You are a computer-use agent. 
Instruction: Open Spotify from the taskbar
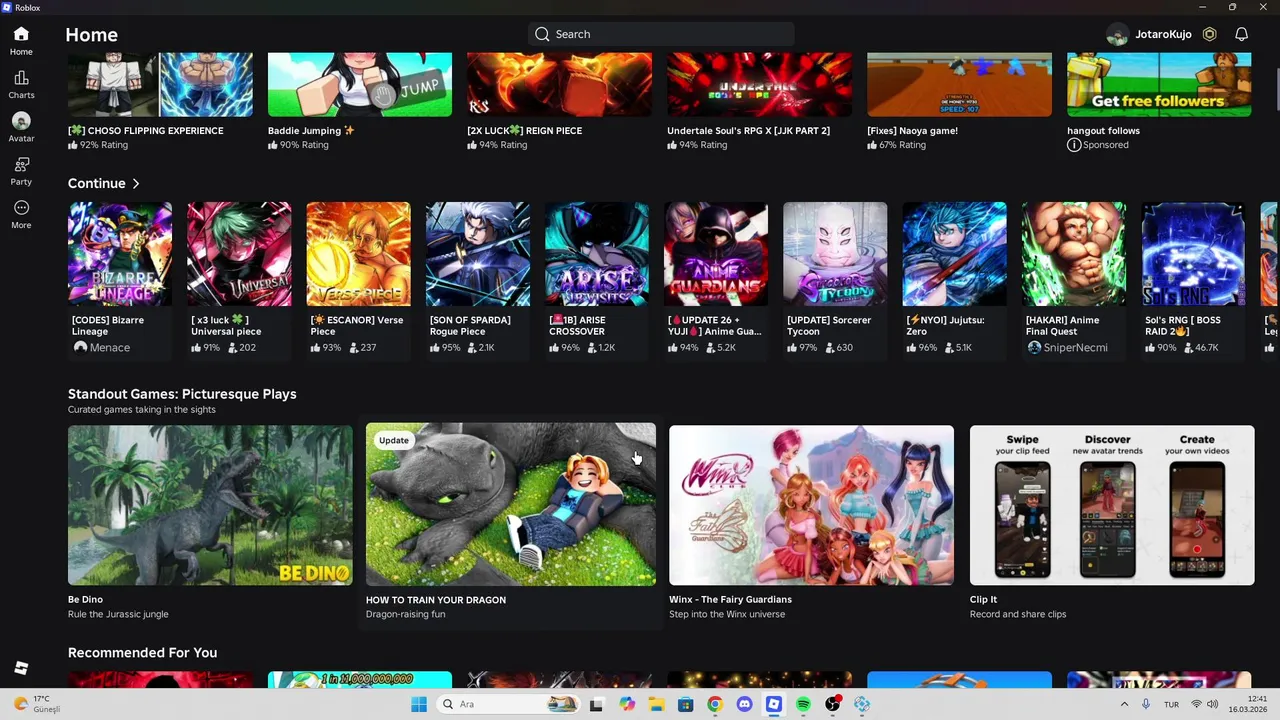pos(803,705)
